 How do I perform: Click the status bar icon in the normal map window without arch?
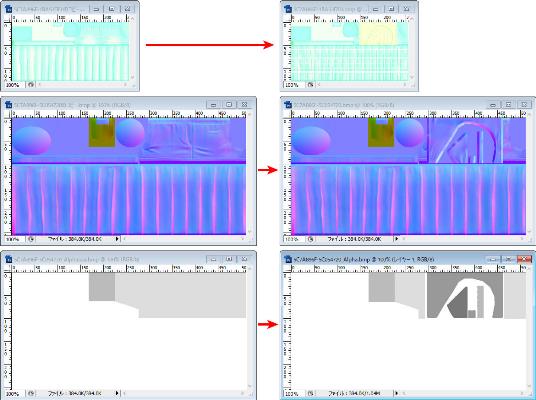[31, 239]
